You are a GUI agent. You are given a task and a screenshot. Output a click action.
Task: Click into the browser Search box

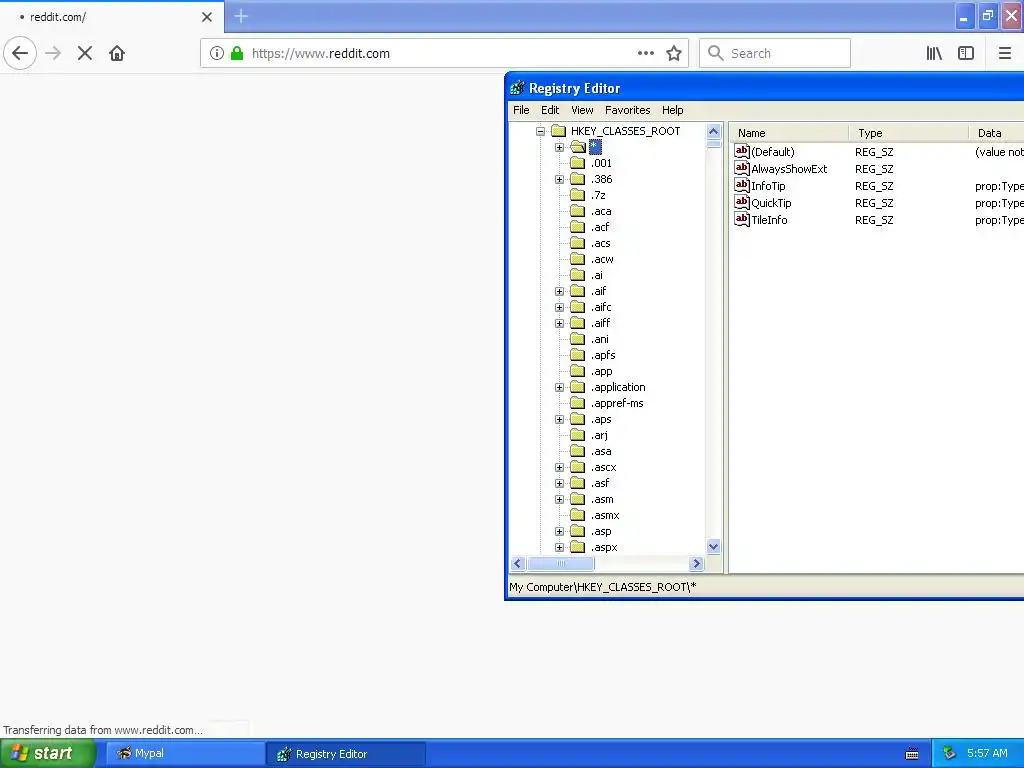pyautogui.click(x=775, y=54)
